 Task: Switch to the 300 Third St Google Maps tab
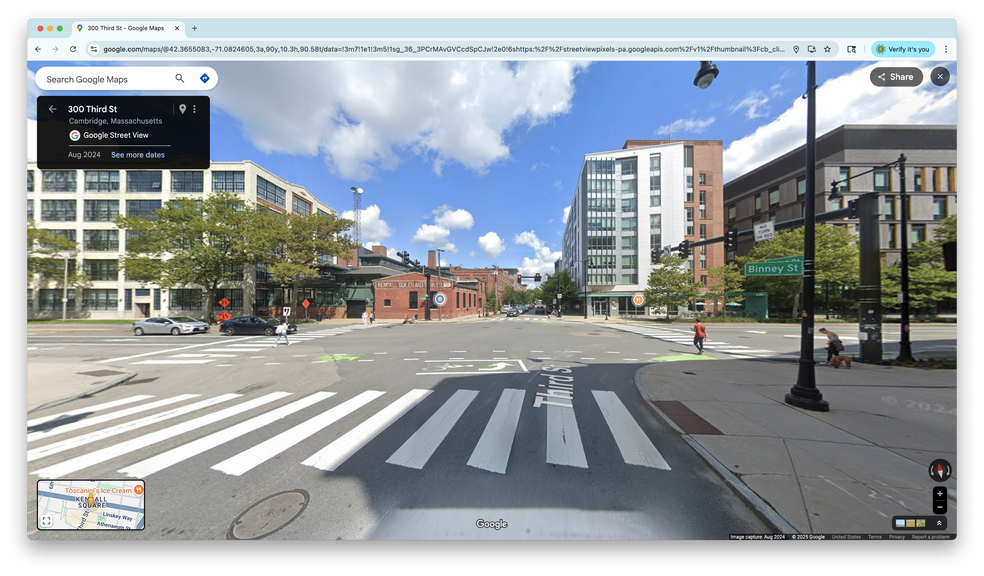123,28
